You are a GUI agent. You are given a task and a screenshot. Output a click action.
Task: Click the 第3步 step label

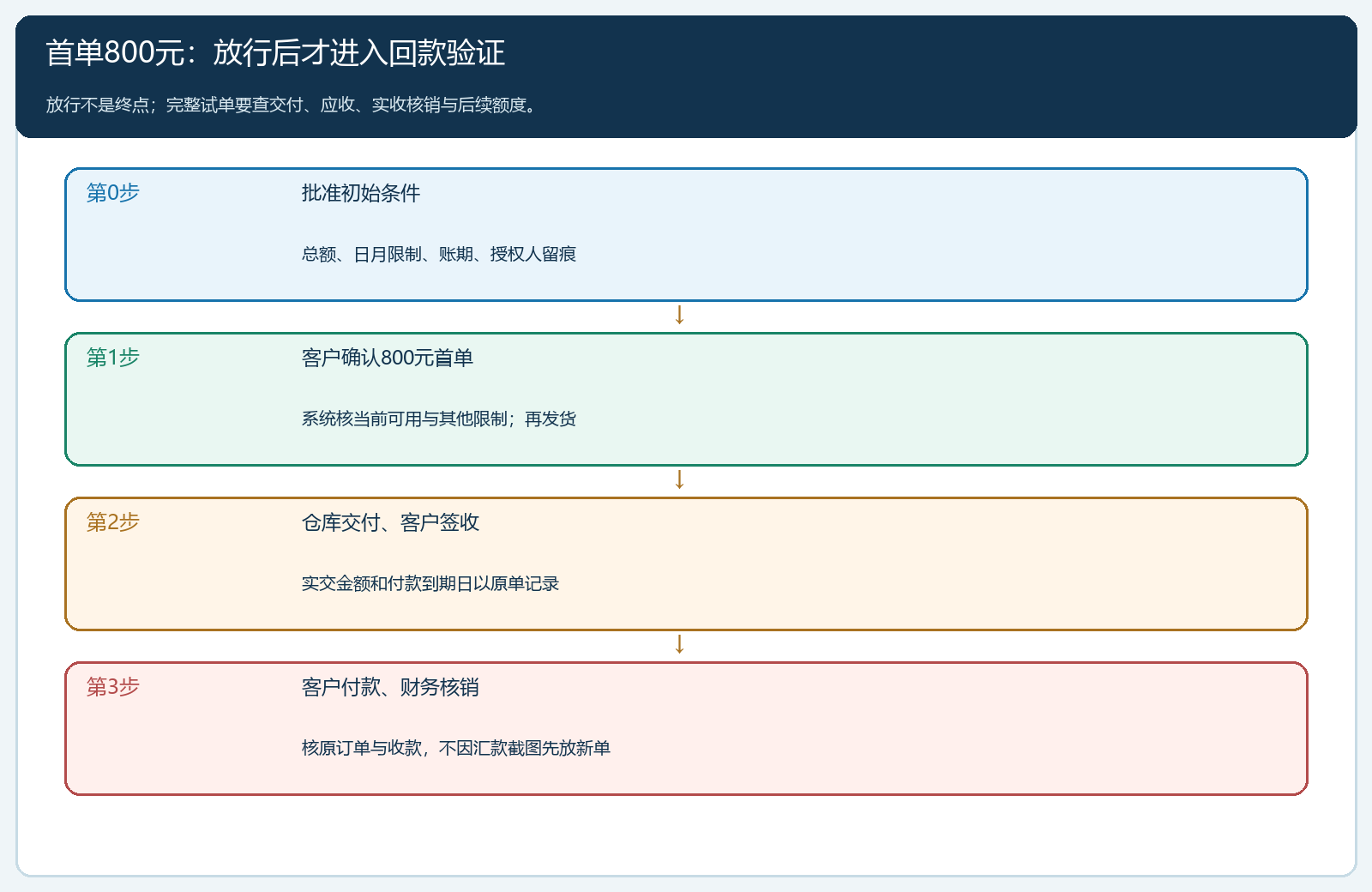(x=113, y=686)
